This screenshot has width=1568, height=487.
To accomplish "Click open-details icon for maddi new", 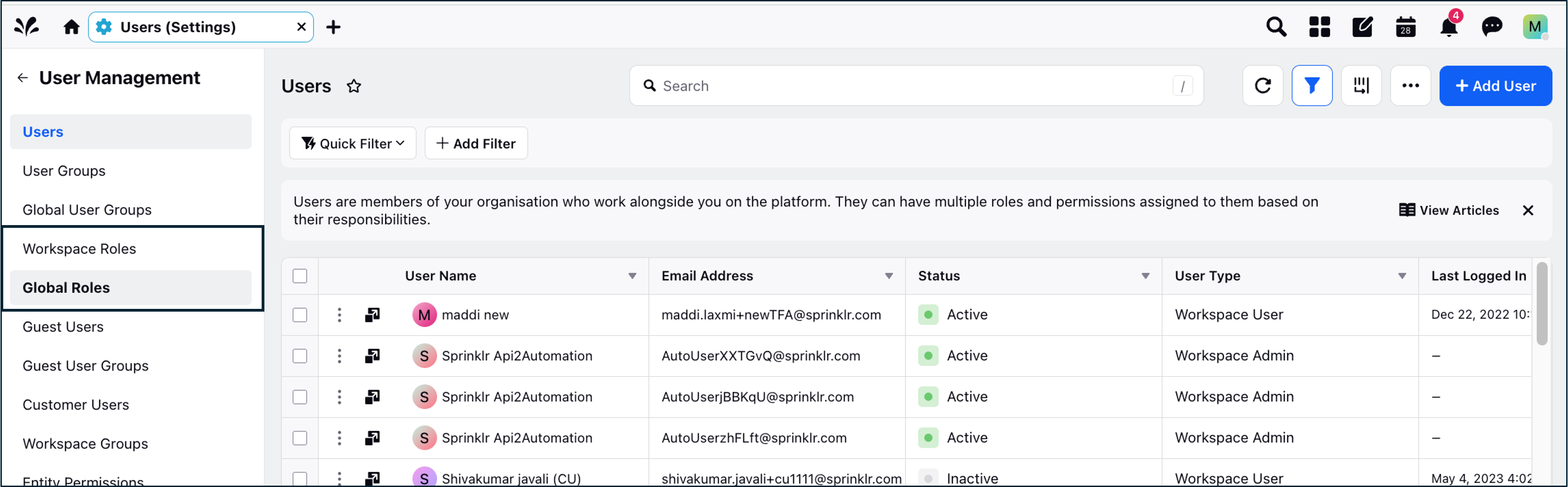I will (x=372, y=315).
